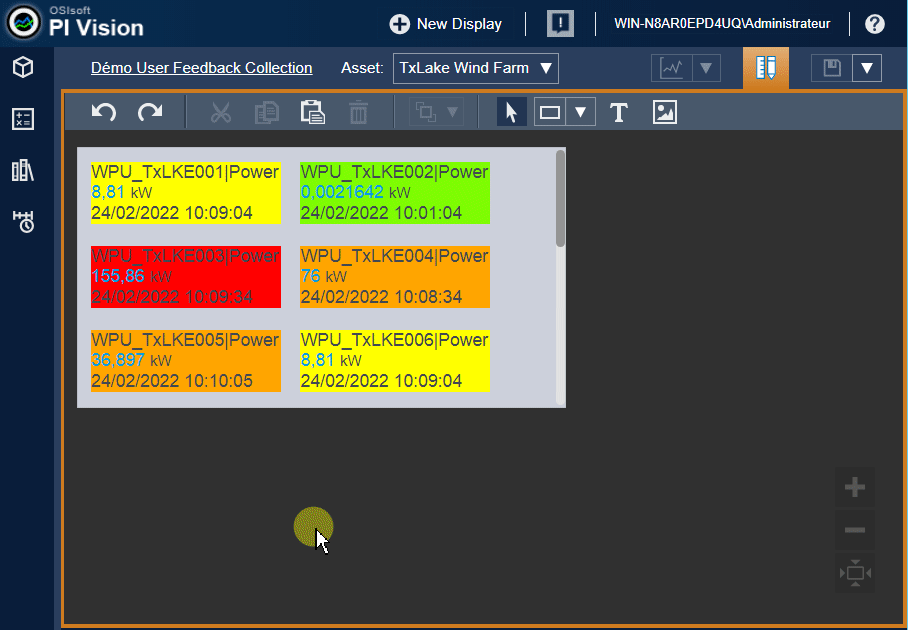Select the Text tool

(619, 112)
